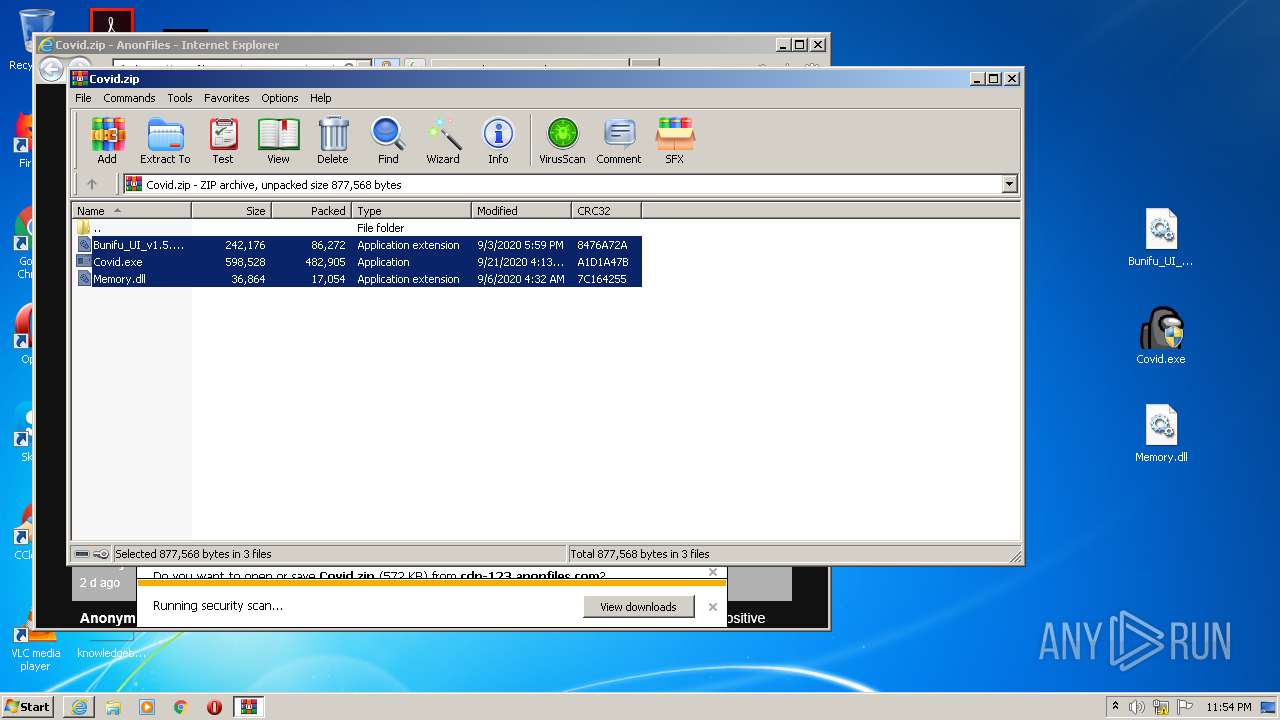Open the Options menu
Viewport: 1280px width, 720px height.
[280, 98]
